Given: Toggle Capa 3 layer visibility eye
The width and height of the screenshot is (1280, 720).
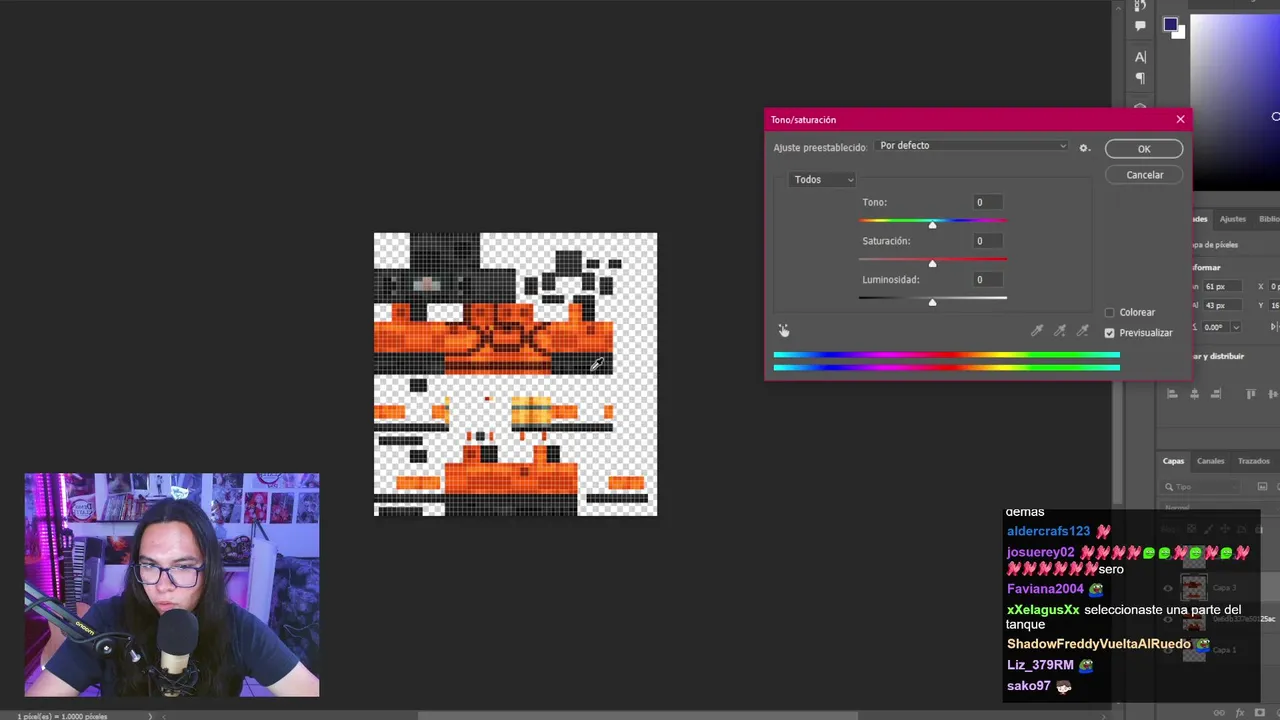Looking at the screenshot, I should (1167, 589).
